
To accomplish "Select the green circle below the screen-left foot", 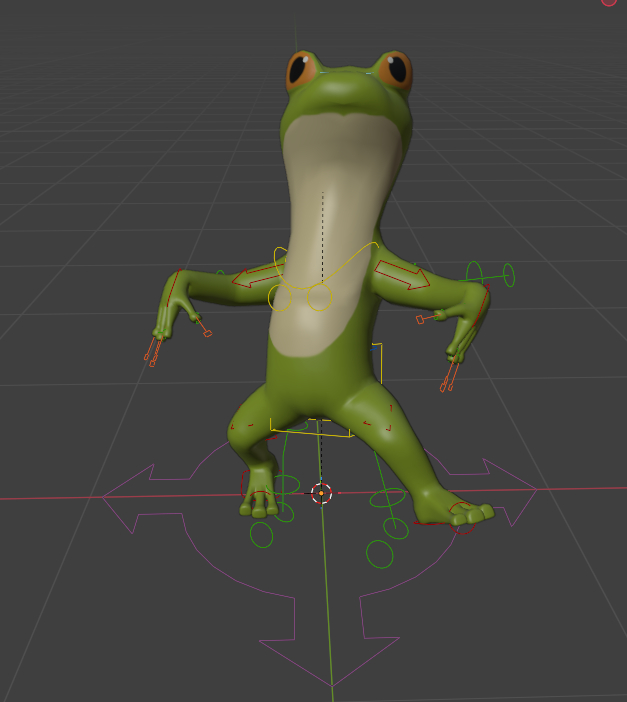I will point(261,536).
